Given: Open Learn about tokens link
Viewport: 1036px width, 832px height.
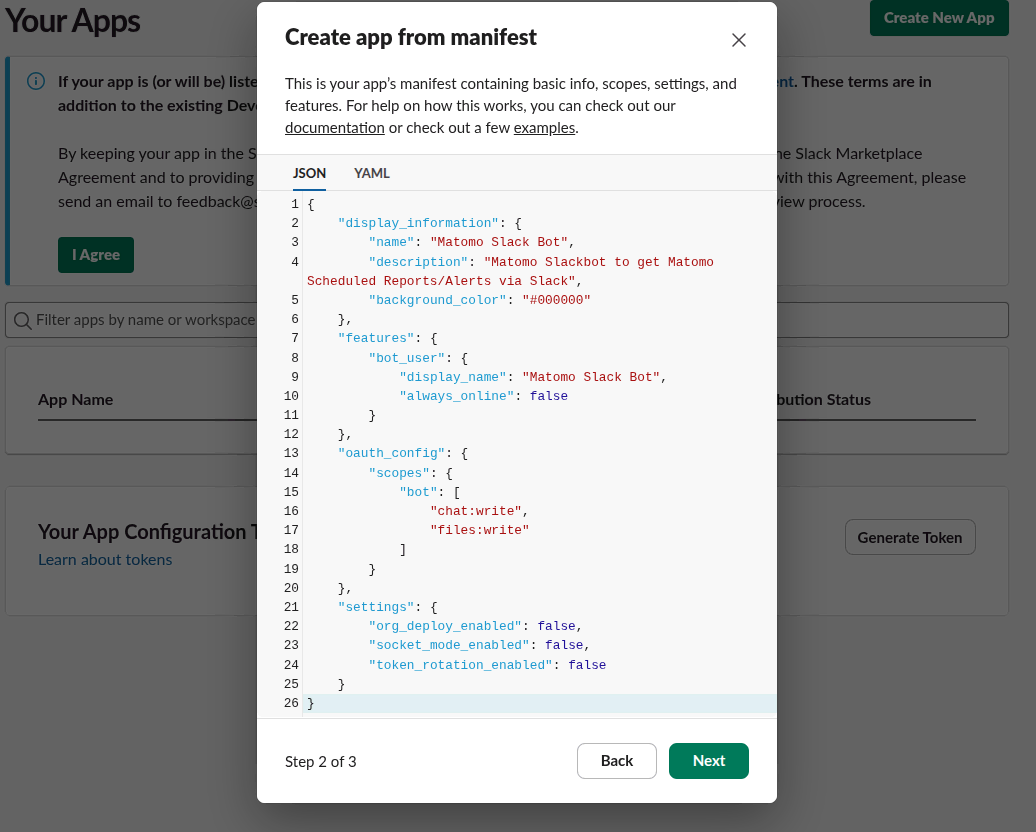Looking at the screenshot, I should [105, 560].
